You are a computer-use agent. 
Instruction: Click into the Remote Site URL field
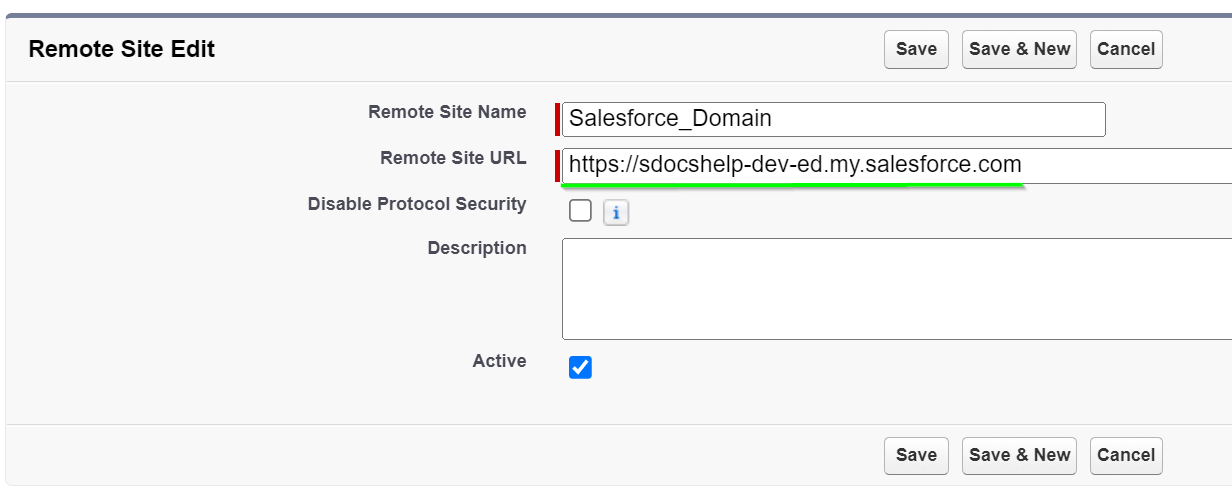pos(897,165)
